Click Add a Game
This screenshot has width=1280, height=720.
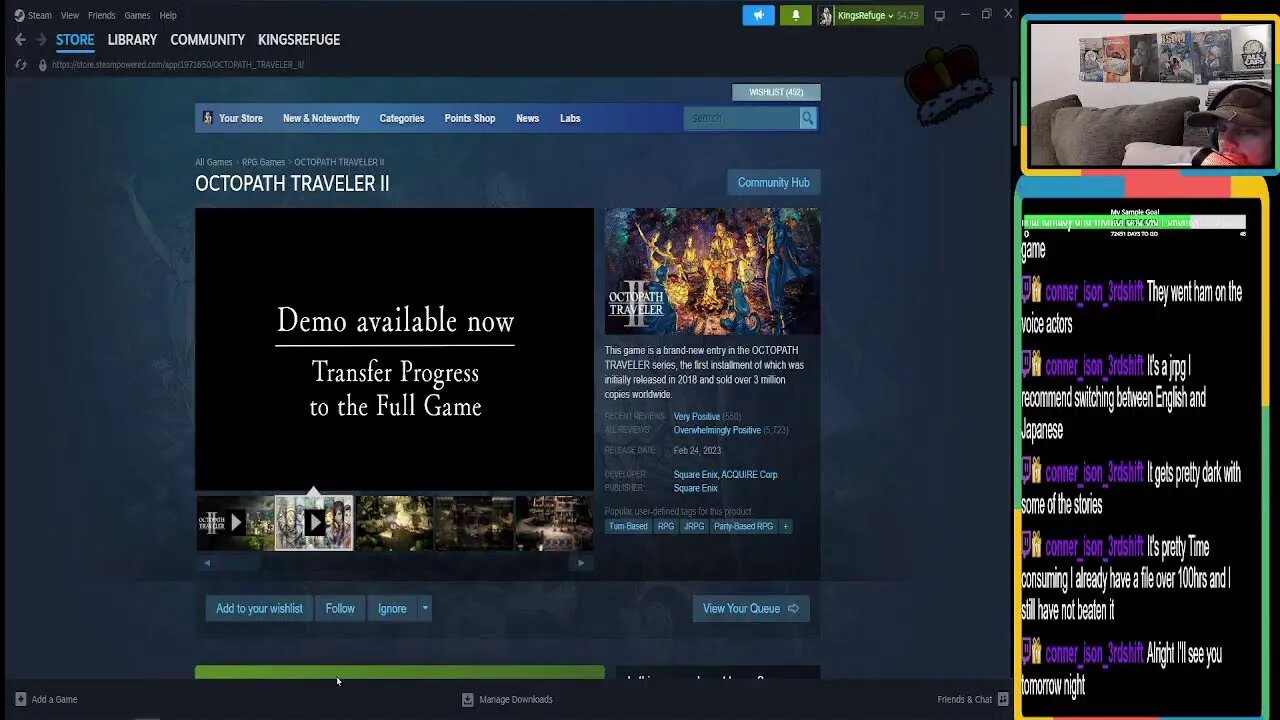tap(46, 699)
